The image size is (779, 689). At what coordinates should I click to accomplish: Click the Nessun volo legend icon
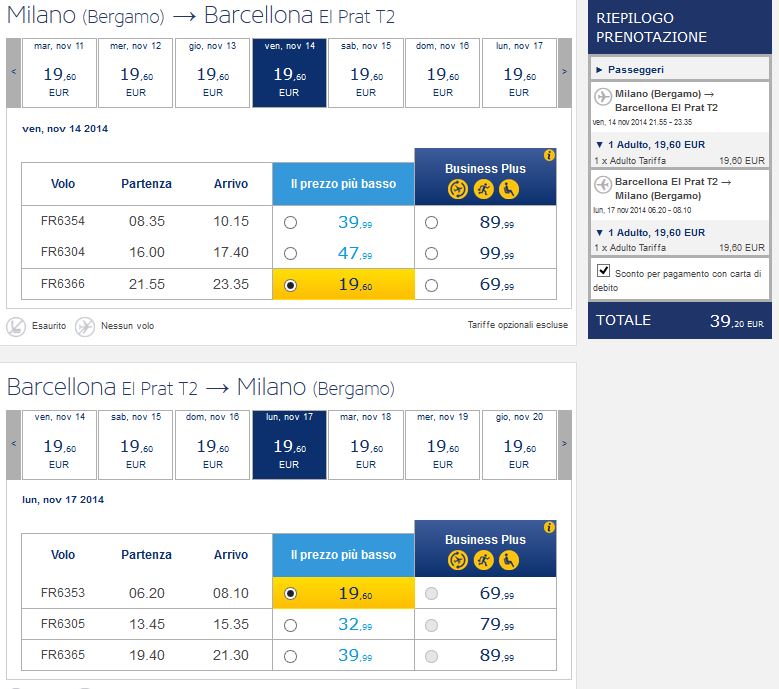(85, 326)
